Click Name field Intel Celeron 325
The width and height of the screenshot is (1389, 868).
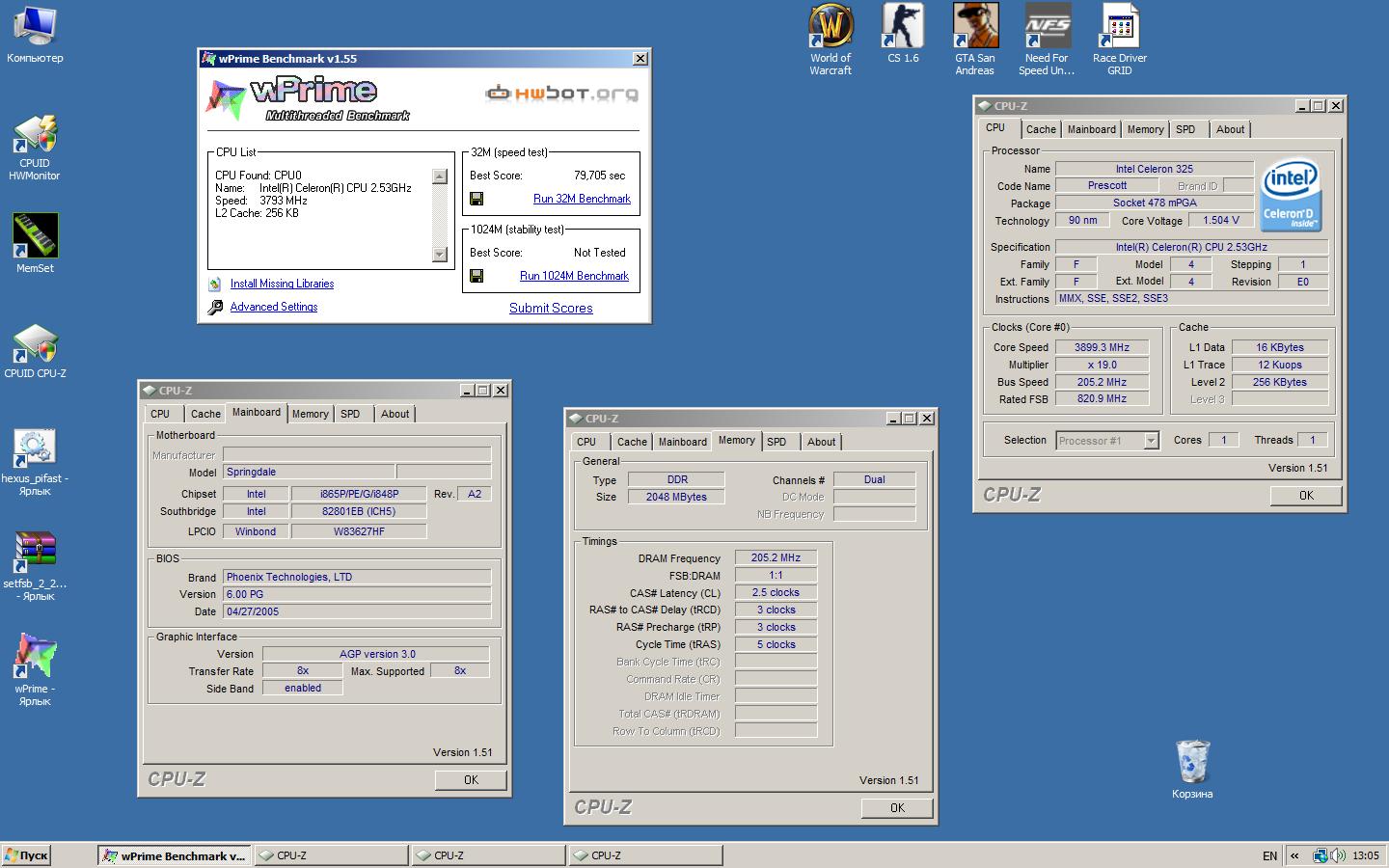(1155, 169)
